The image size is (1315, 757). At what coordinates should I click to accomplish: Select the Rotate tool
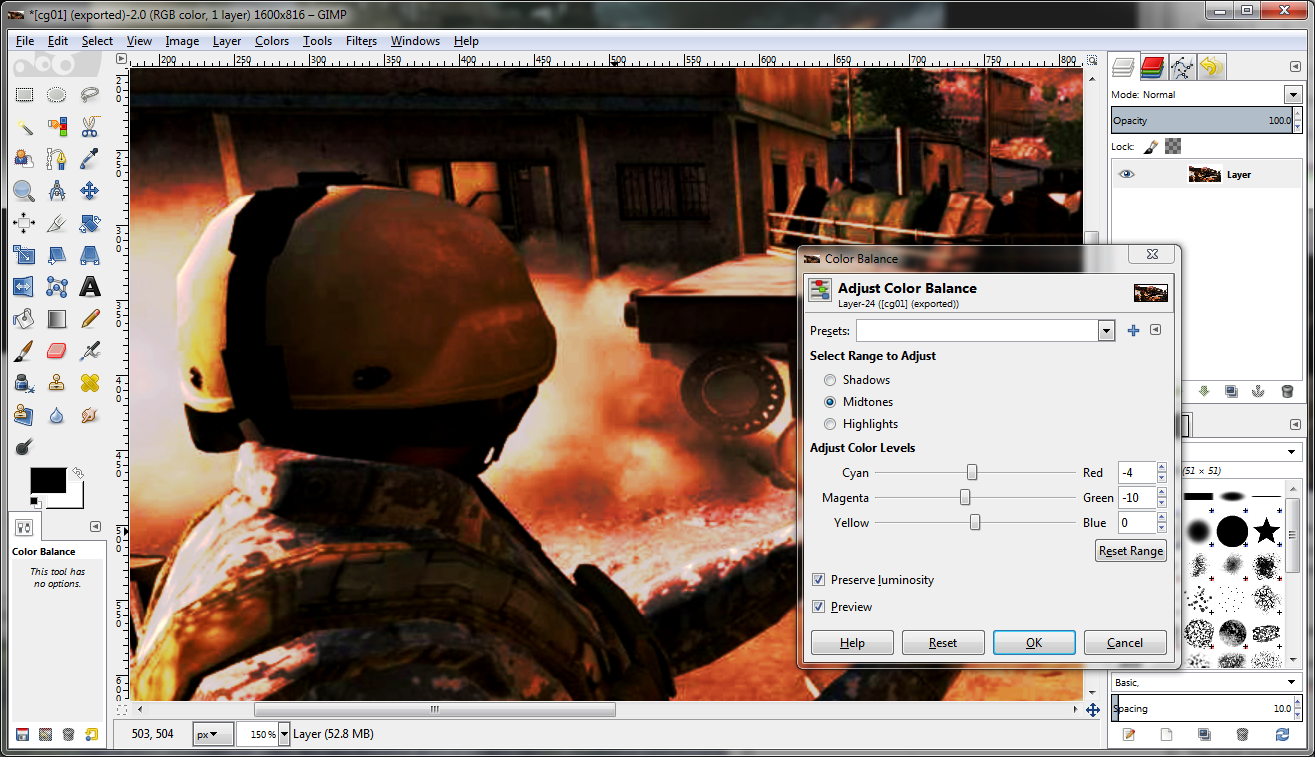[x=90, y=223]
